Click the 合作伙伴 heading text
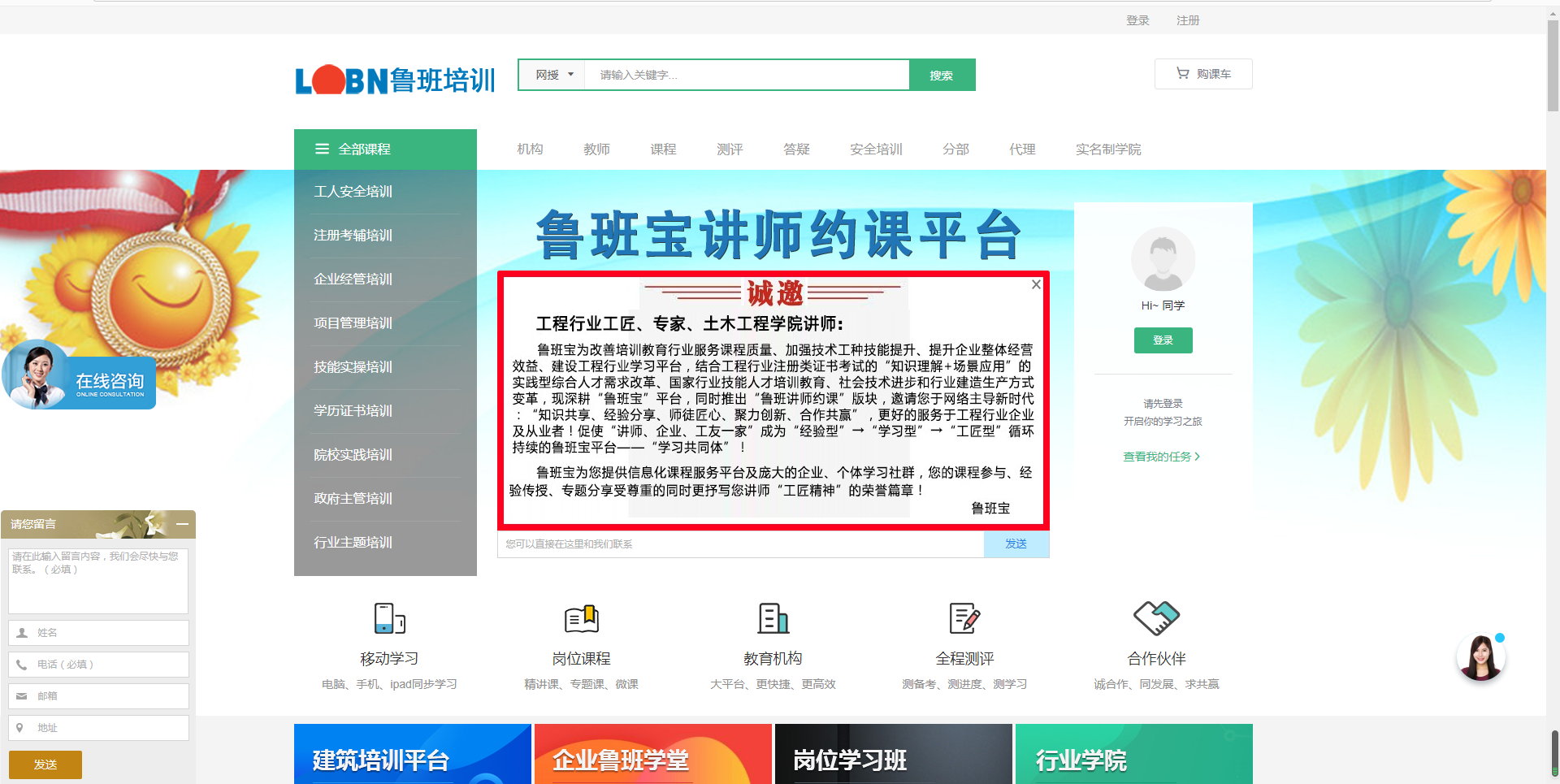Image resolution: width=1560 pixels, height=784 pixels. pyautogui.click(x=1156, y=659)
